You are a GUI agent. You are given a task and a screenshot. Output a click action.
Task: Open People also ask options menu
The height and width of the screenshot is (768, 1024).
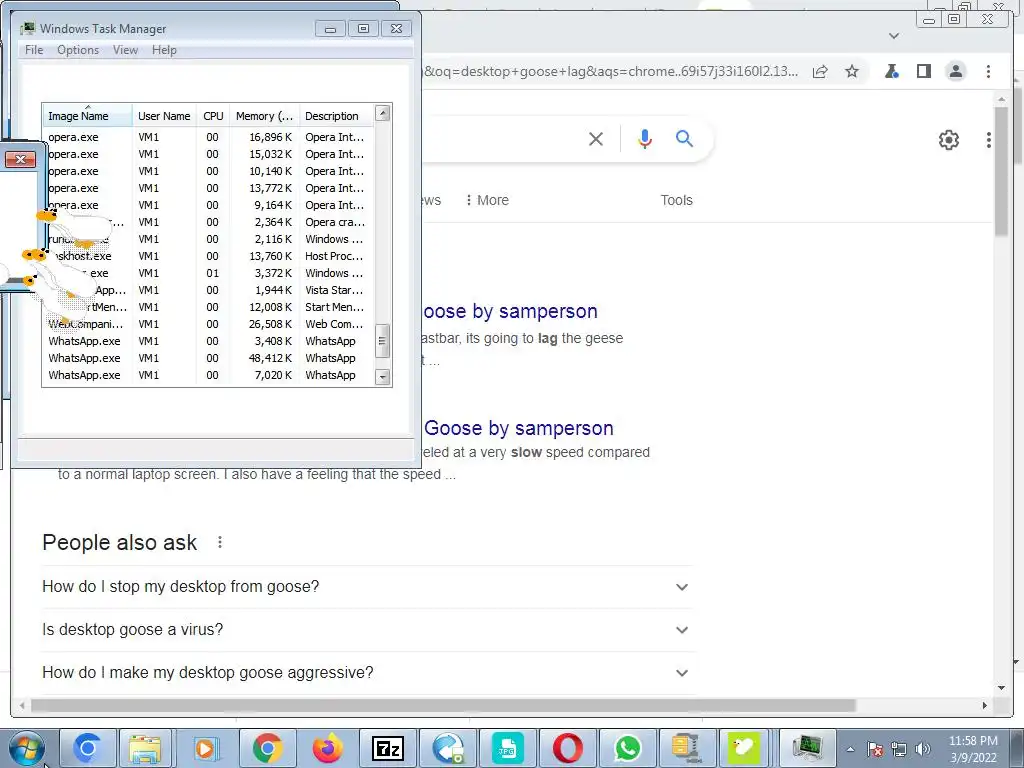click(x=220, y=542)
